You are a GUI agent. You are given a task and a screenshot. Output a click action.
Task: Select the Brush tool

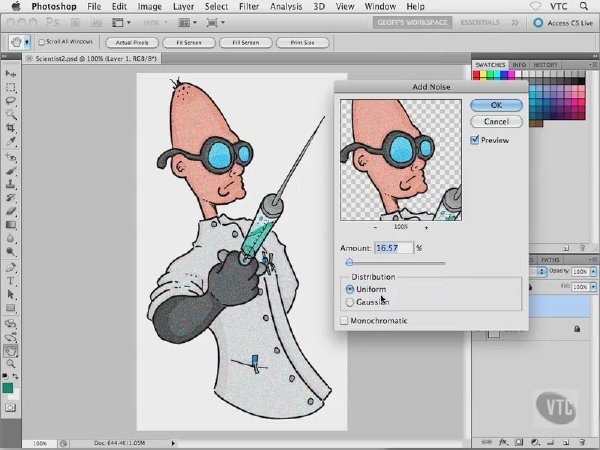[x=10, y=171]
